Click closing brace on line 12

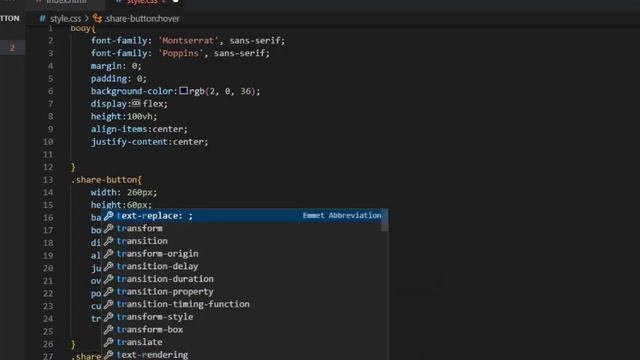coord(73,167)
